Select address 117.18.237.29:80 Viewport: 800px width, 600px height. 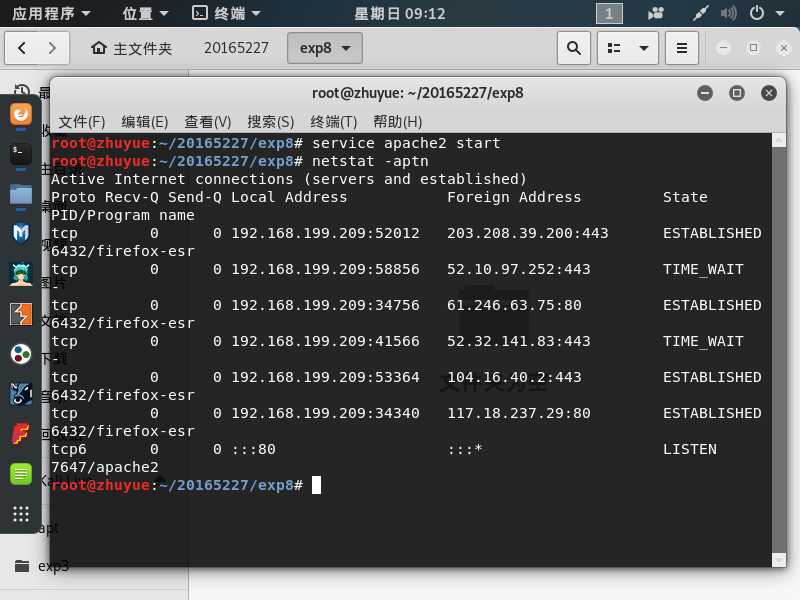518,413
